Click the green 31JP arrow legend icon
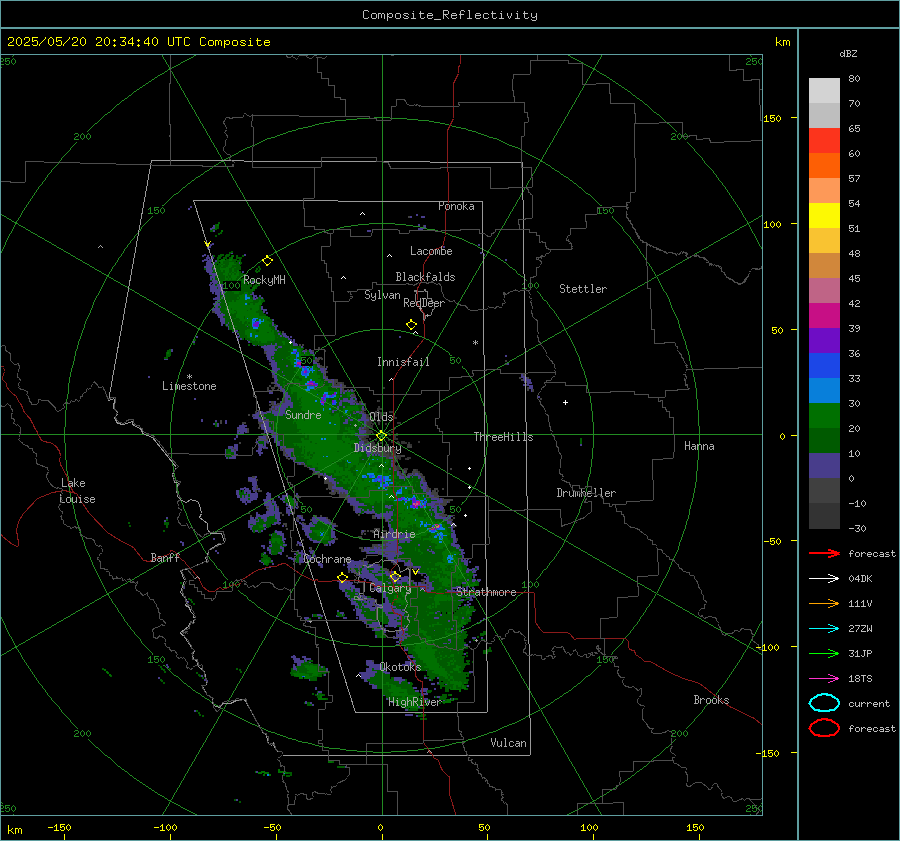 tap(824, 653)
